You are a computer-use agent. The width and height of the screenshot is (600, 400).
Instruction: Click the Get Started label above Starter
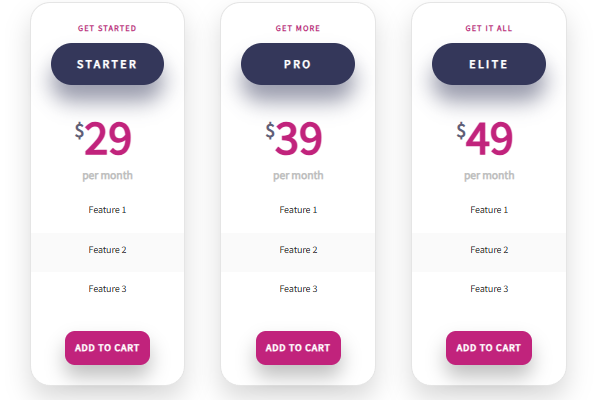pyautogui.click(x=107, y=28)
